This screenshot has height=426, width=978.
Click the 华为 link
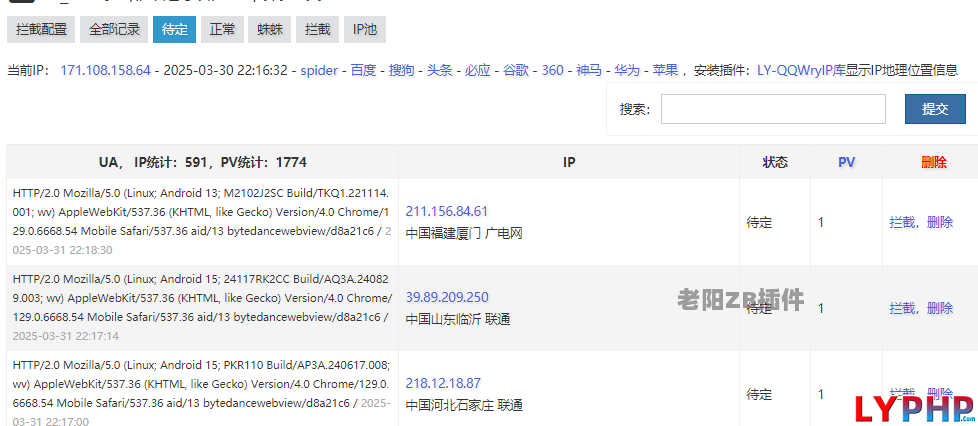pyautogui.click(x=627, y=70)
